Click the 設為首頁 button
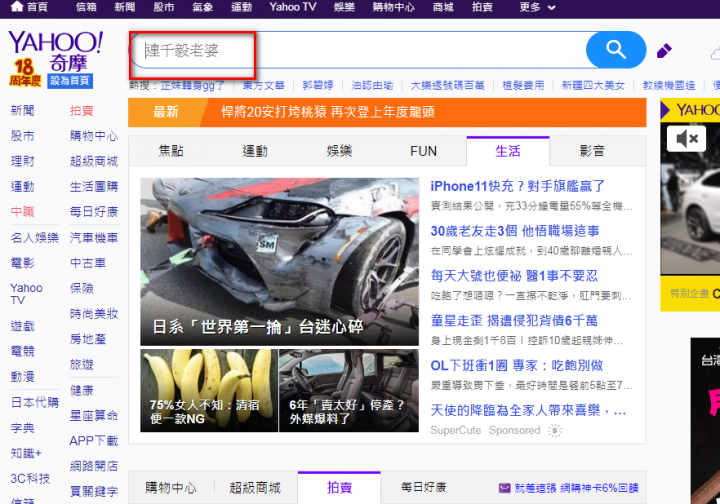720x504 pixels. pyautogui.click(x=70, y=81)
